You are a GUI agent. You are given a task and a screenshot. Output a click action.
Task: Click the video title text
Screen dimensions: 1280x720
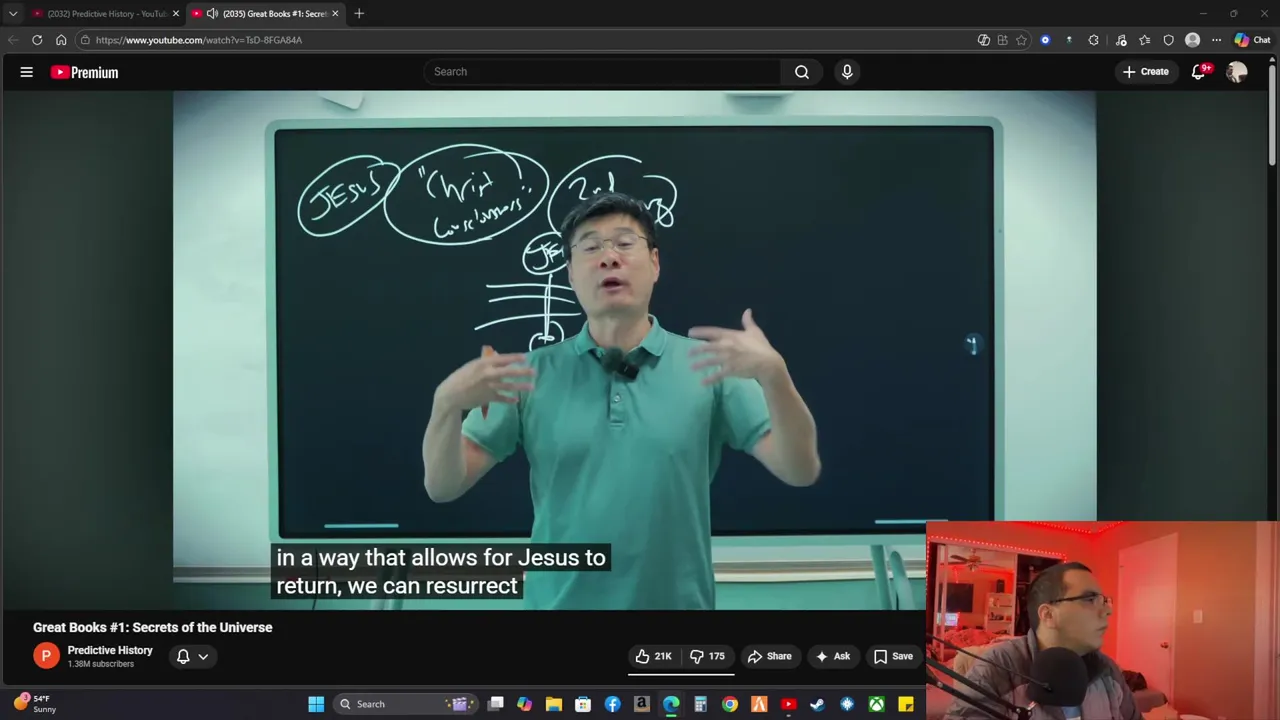coord(152,627)
